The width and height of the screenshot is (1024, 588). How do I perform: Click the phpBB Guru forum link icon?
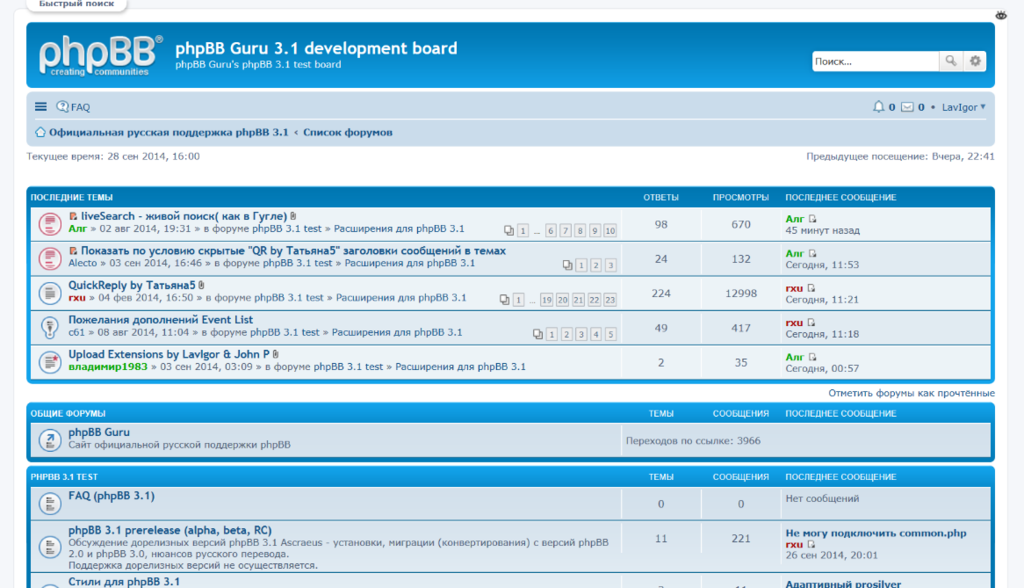[x=49, y=439]
